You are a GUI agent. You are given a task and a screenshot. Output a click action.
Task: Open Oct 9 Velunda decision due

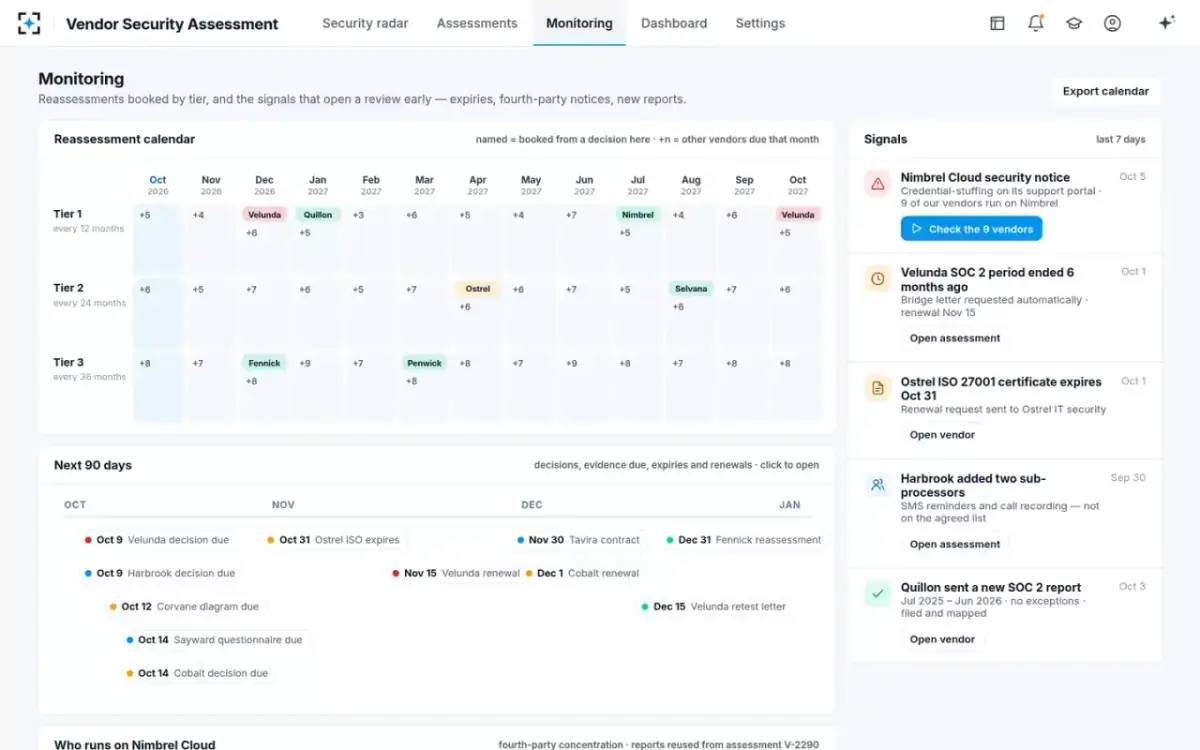click(x=157, y=540)
